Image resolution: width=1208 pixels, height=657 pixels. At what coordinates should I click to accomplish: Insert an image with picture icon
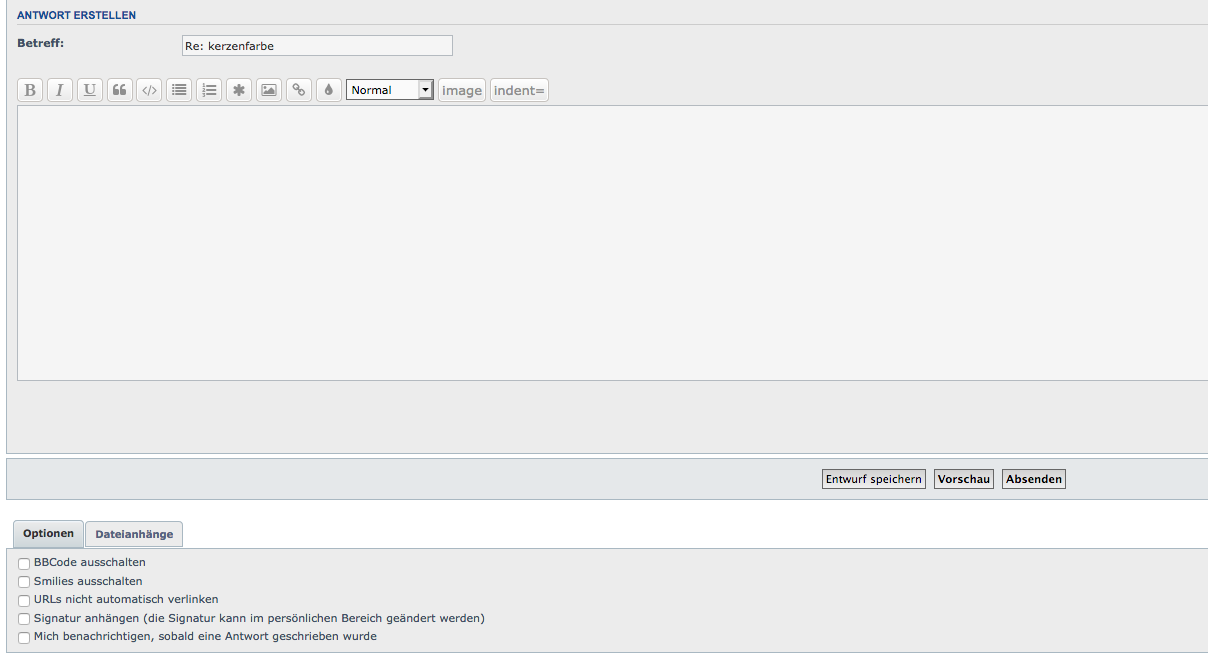[x=268, y=90]
